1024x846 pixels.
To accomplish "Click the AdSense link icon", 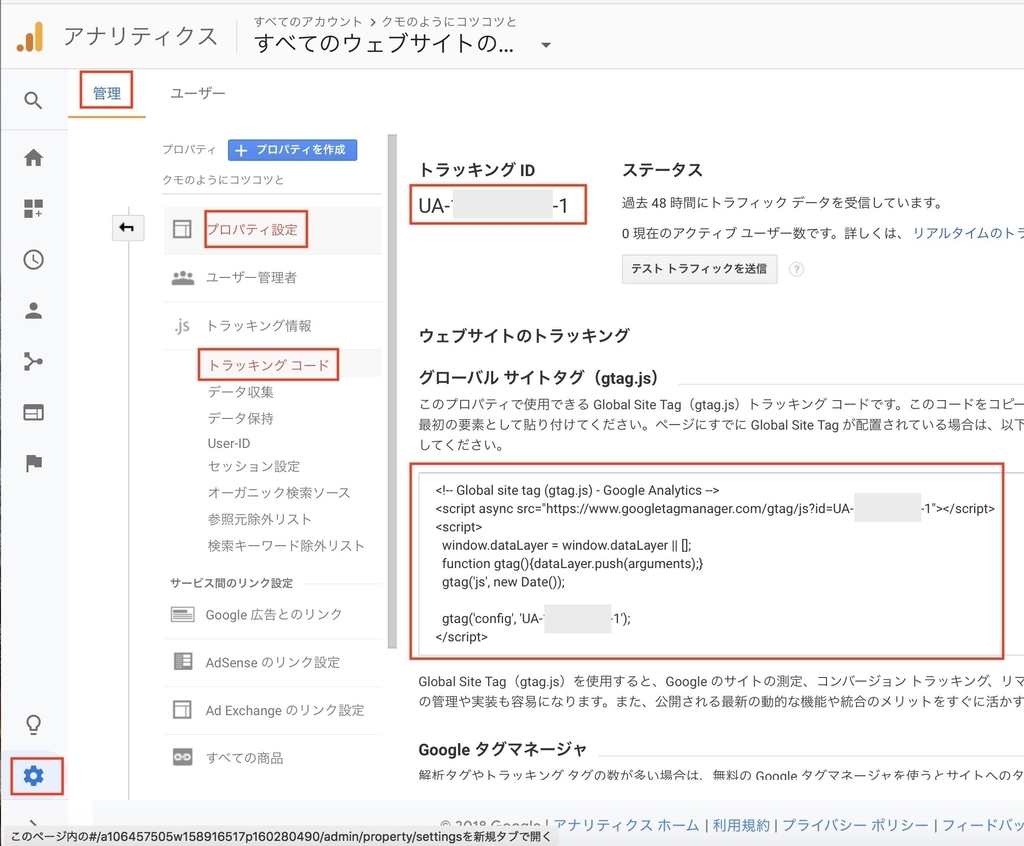I will (183, 661).
